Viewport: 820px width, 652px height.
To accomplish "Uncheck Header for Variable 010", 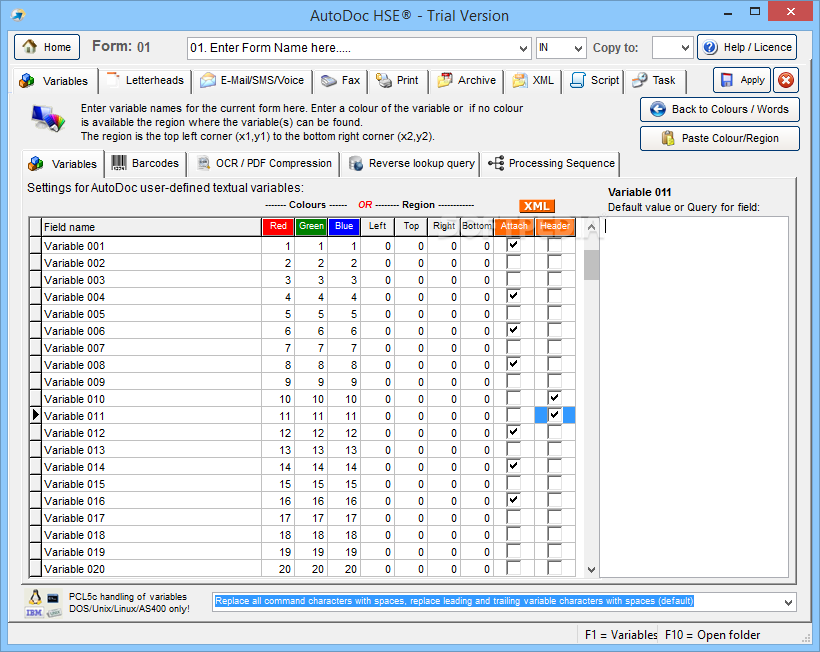I will click(x=554, y=398).
